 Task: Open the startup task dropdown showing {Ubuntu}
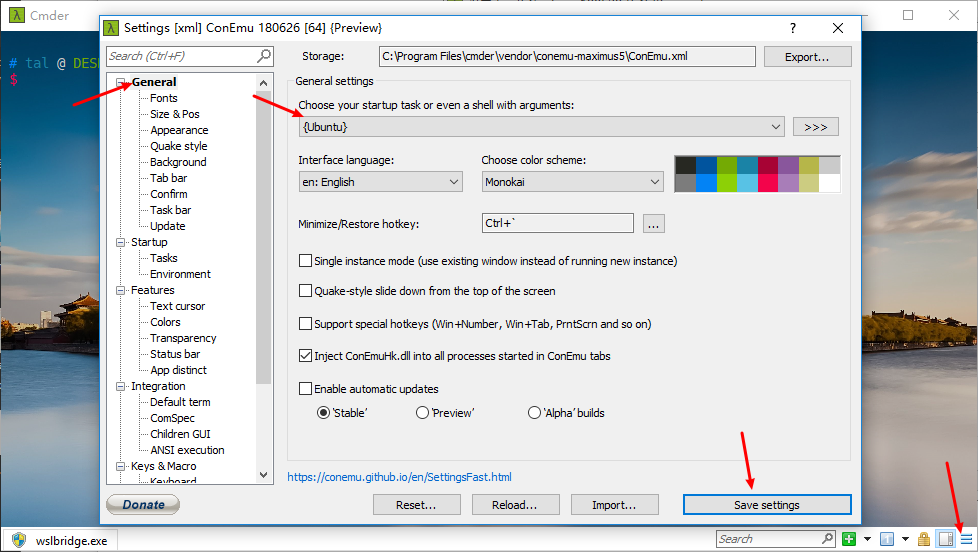(x=541, y=127)
